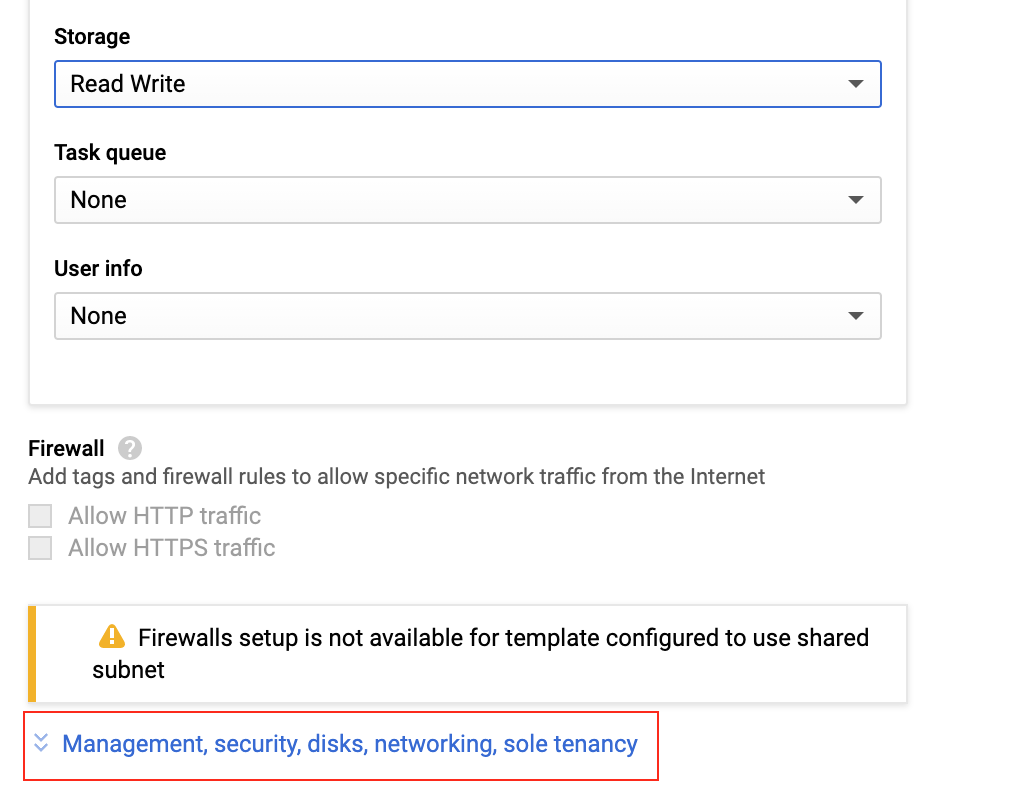Click the User info dropdown arrow icon
The image size is (1014, 796).
coord(856,316)
